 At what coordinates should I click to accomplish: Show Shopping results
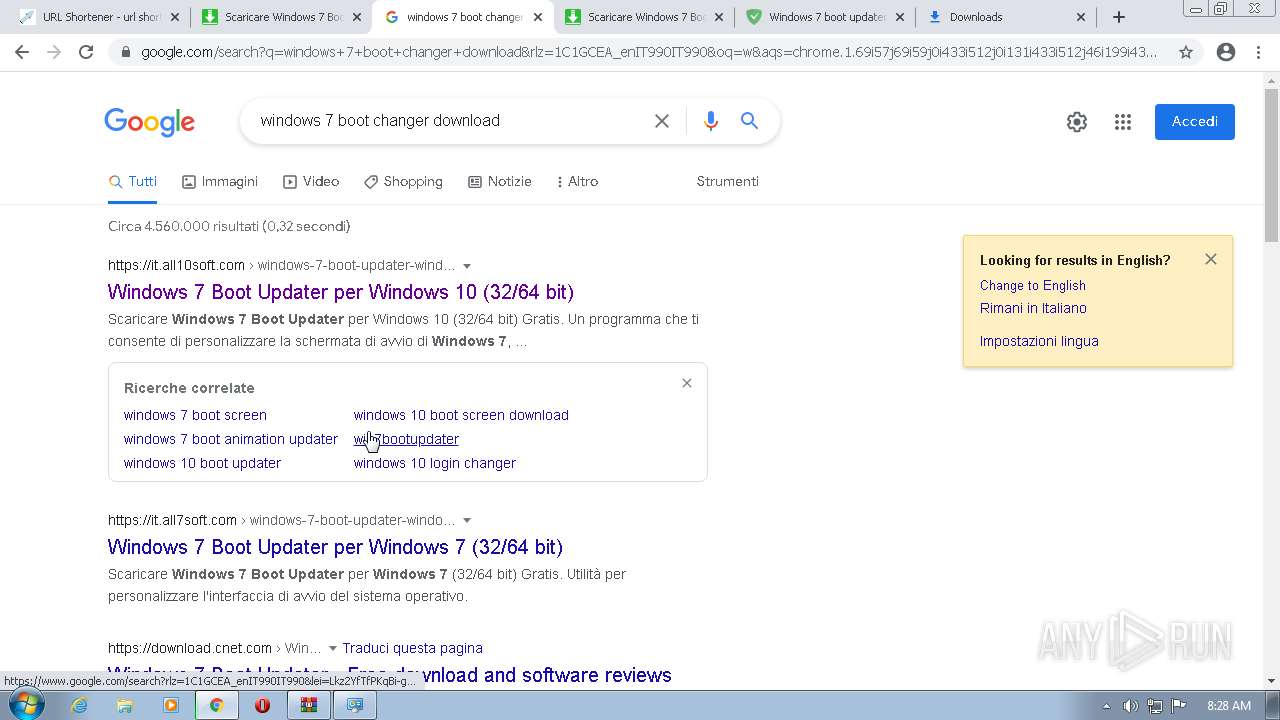click(403, 182)
